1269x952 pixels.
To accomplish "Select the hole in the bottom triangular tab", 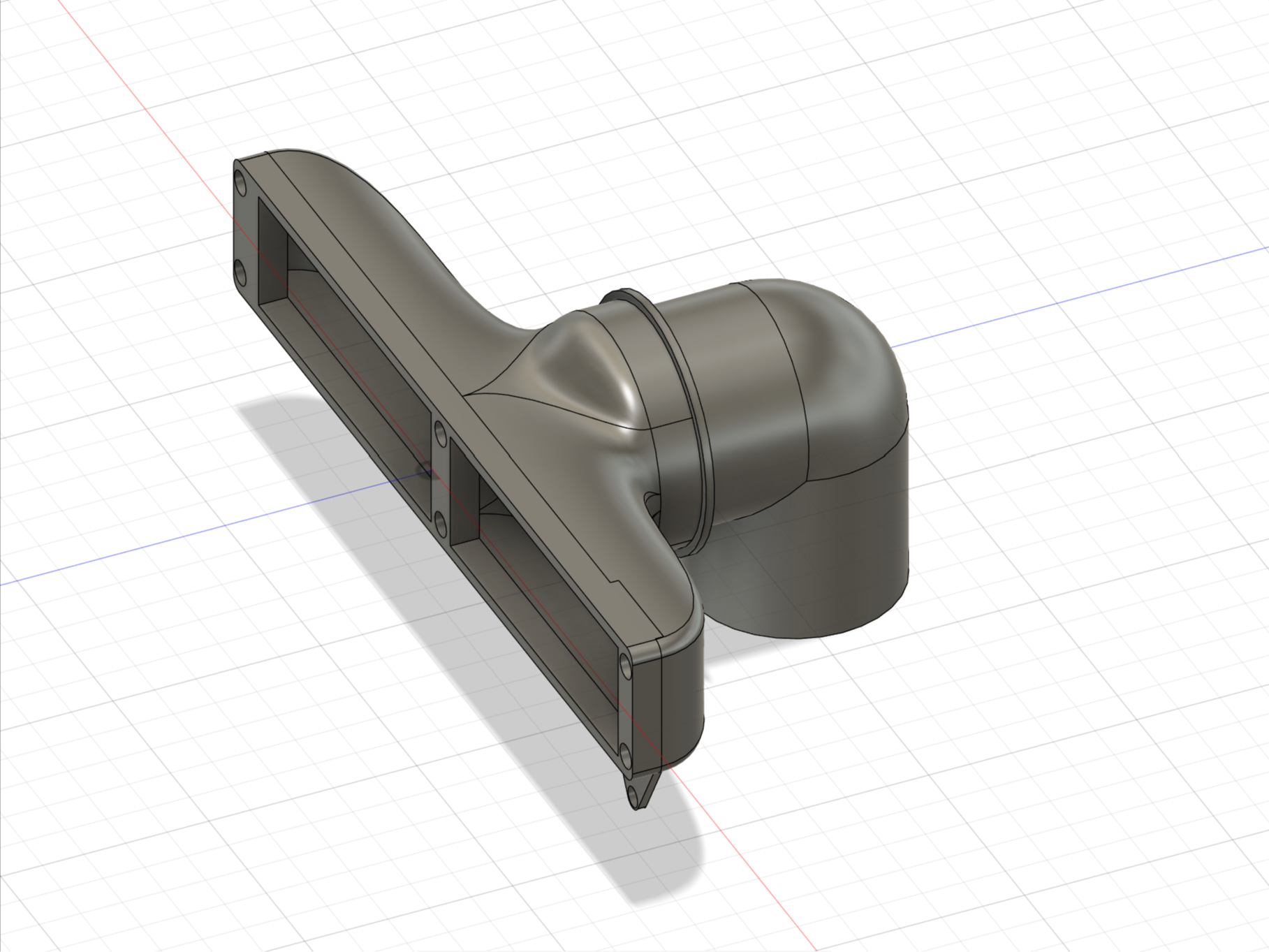I will coord(634,796).
